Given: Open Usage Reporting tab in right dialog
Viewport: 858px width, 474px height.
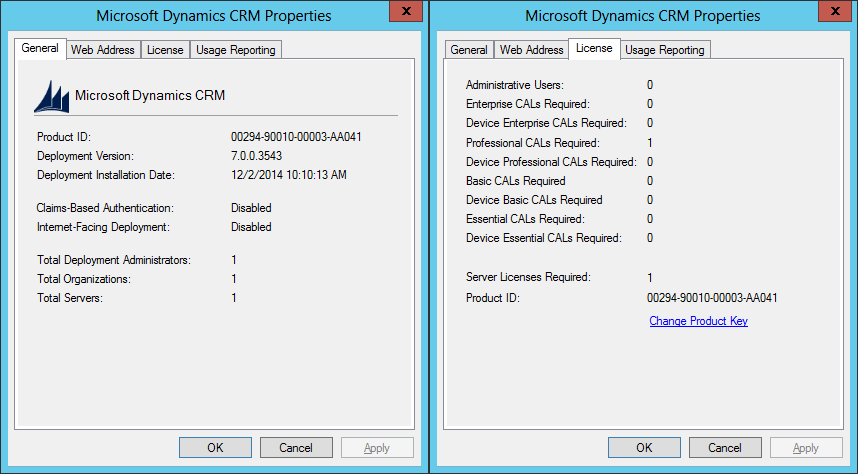Looking at the screenshot, I should [665, 50].
